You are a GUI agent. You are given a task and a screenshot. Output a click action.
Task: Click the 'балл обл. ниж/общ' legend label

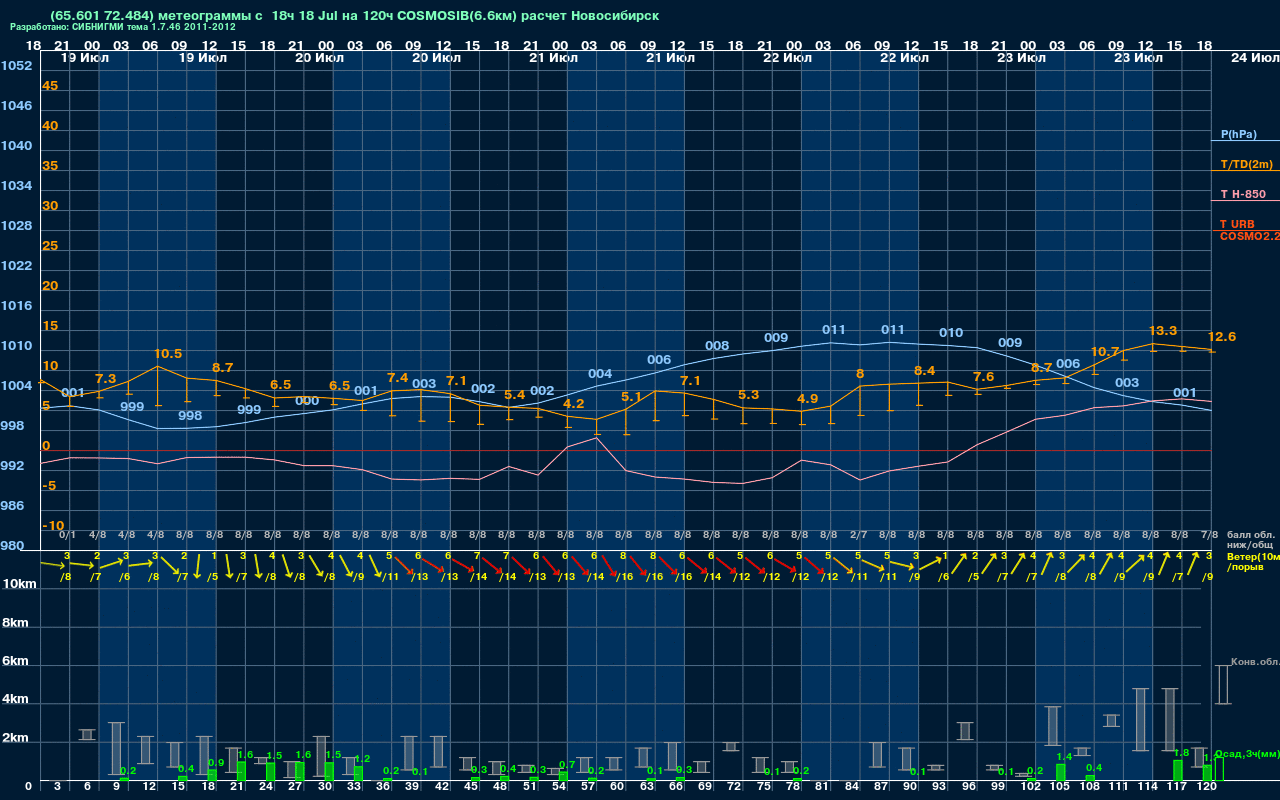coord(1250,540)
